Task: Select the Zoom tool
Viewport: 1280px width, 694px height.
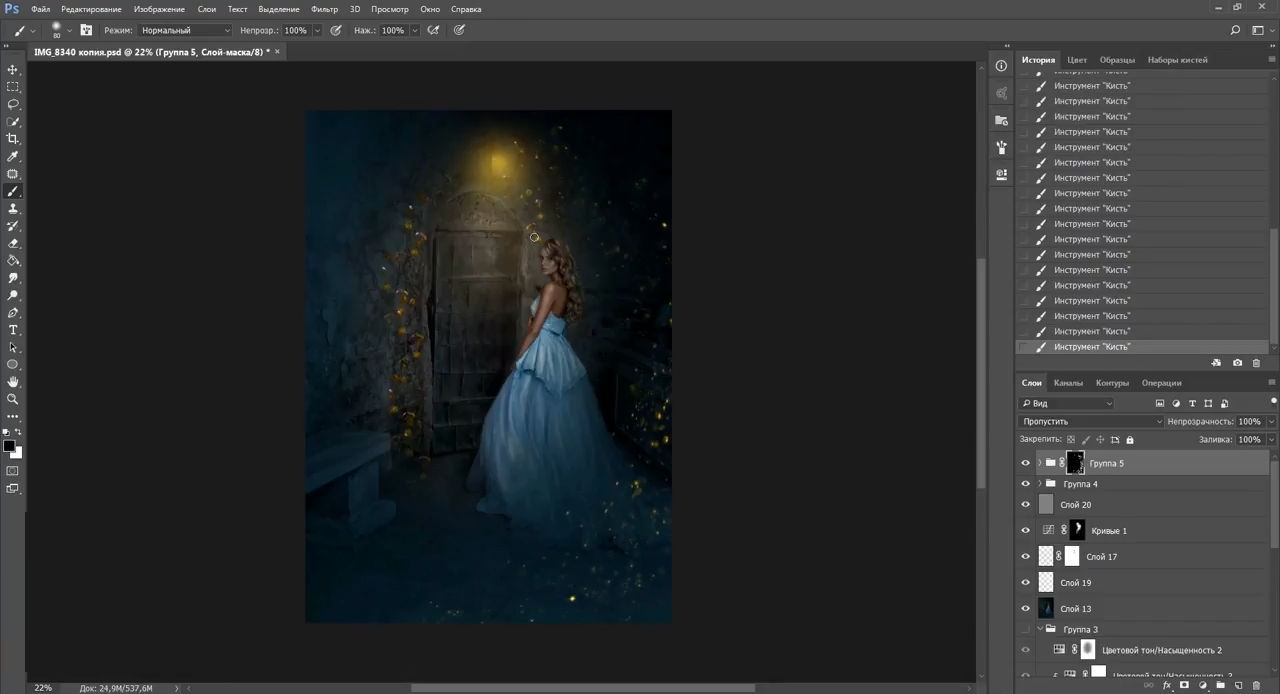Action: (13, 399)
